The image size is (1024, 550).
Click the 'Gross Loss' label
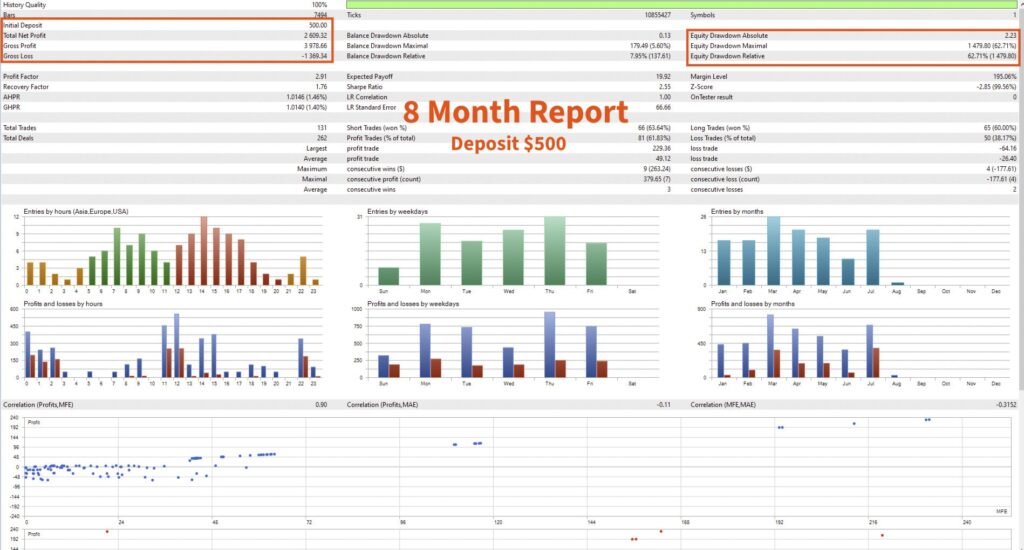point(18,56)
